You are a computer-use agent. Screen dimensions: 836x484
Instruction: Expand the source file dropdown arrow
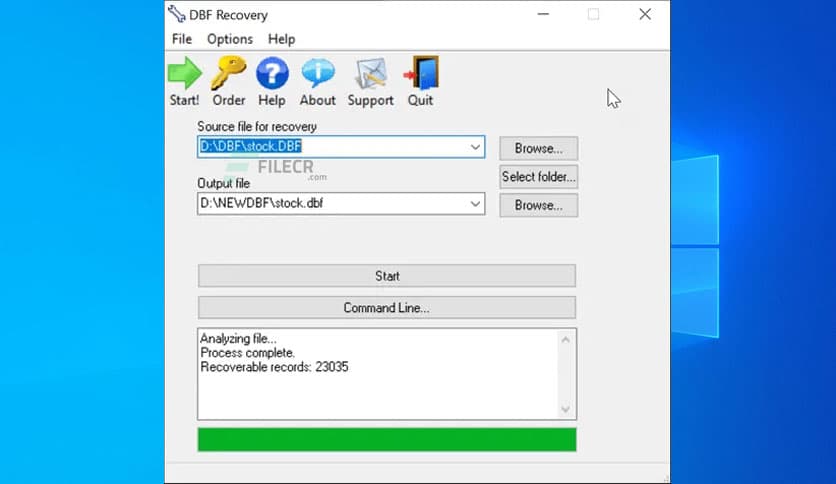coord(475,147)
